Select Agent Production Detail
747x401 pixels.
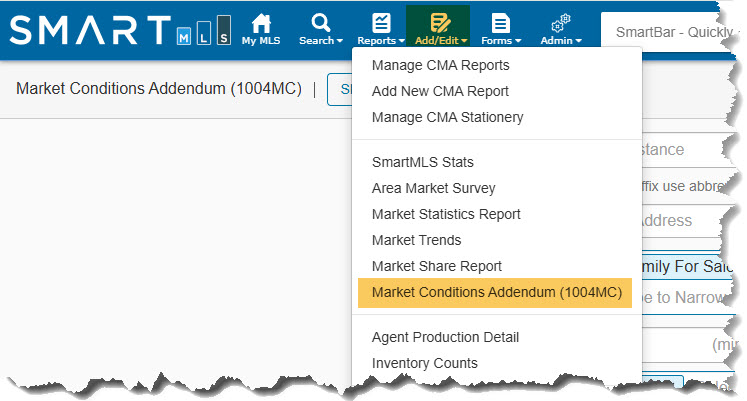(445, 337)
